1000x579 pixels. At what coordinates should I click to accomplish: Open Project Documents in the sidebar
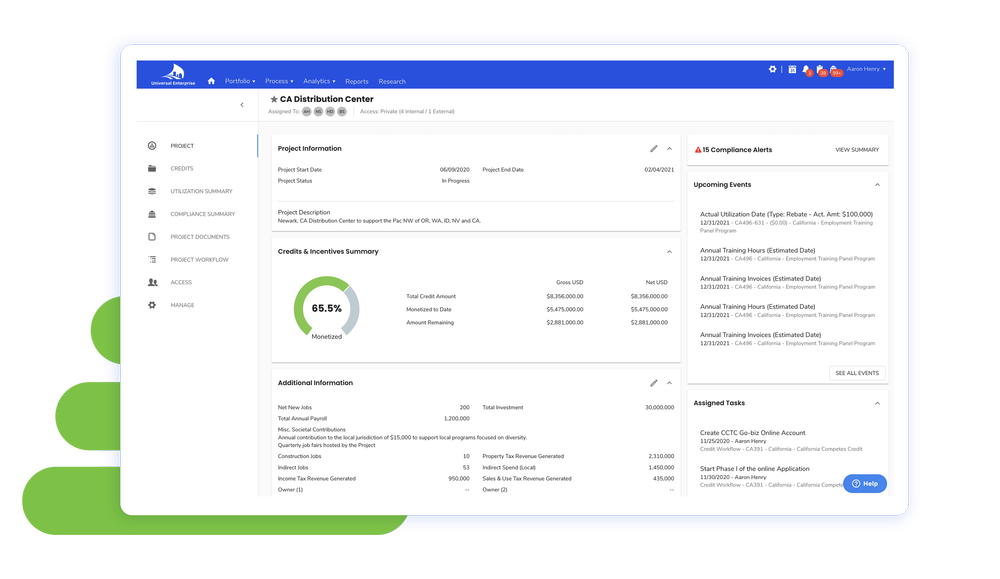(199, 237)
